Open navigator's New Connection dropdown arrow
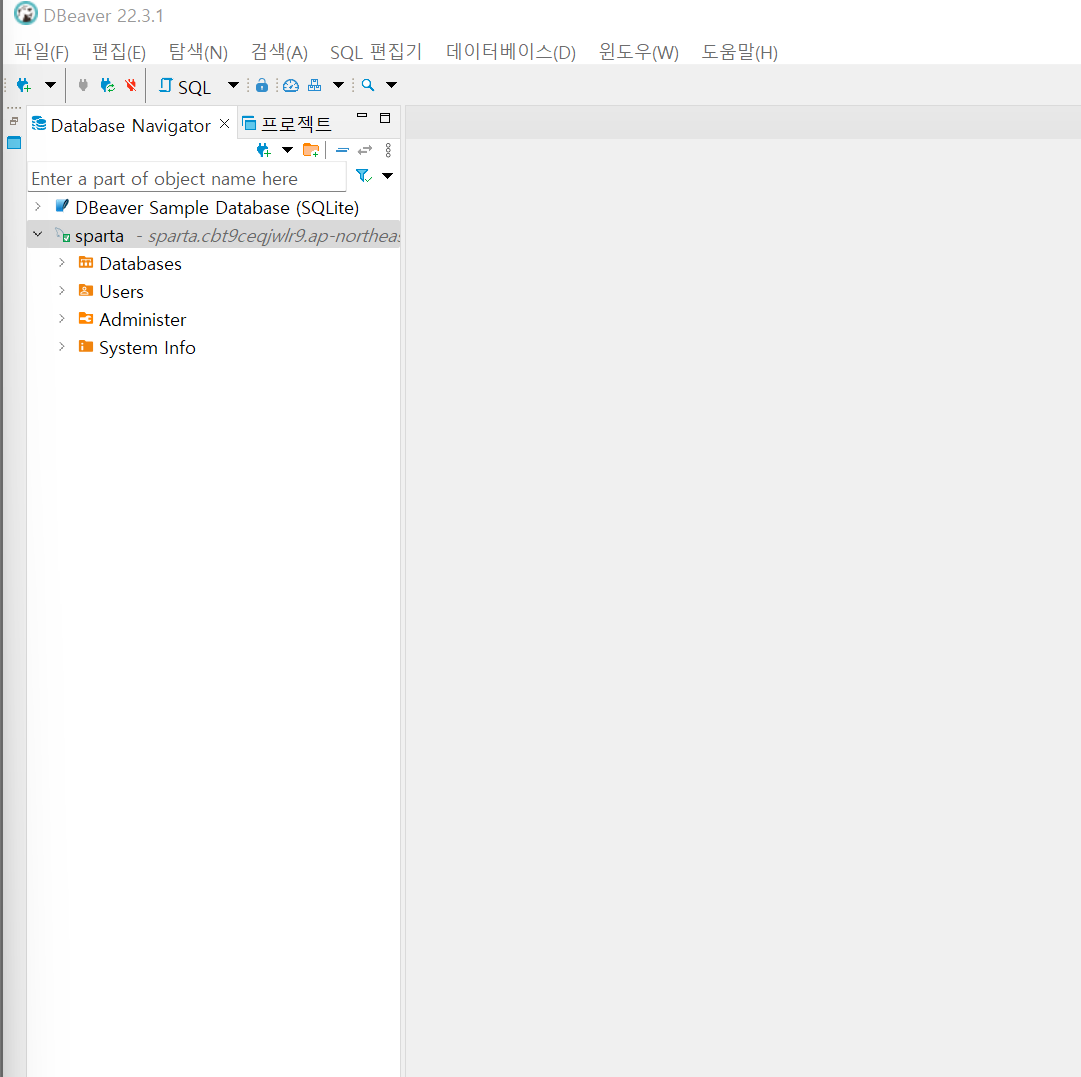 pyautogui.click(x=287, y=150)
